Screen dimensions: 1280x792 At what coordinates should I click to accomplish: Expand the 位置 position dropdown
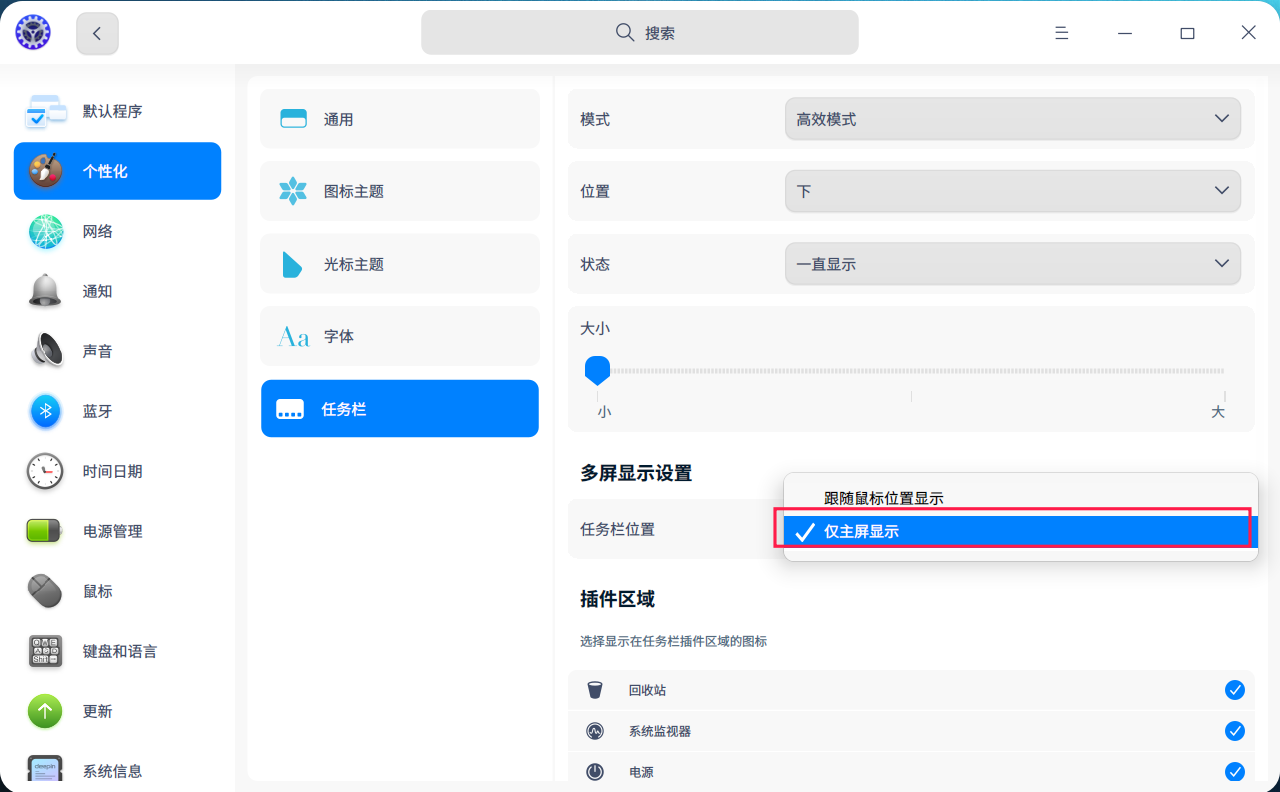pyautogui.click(x=1013, y=190)
